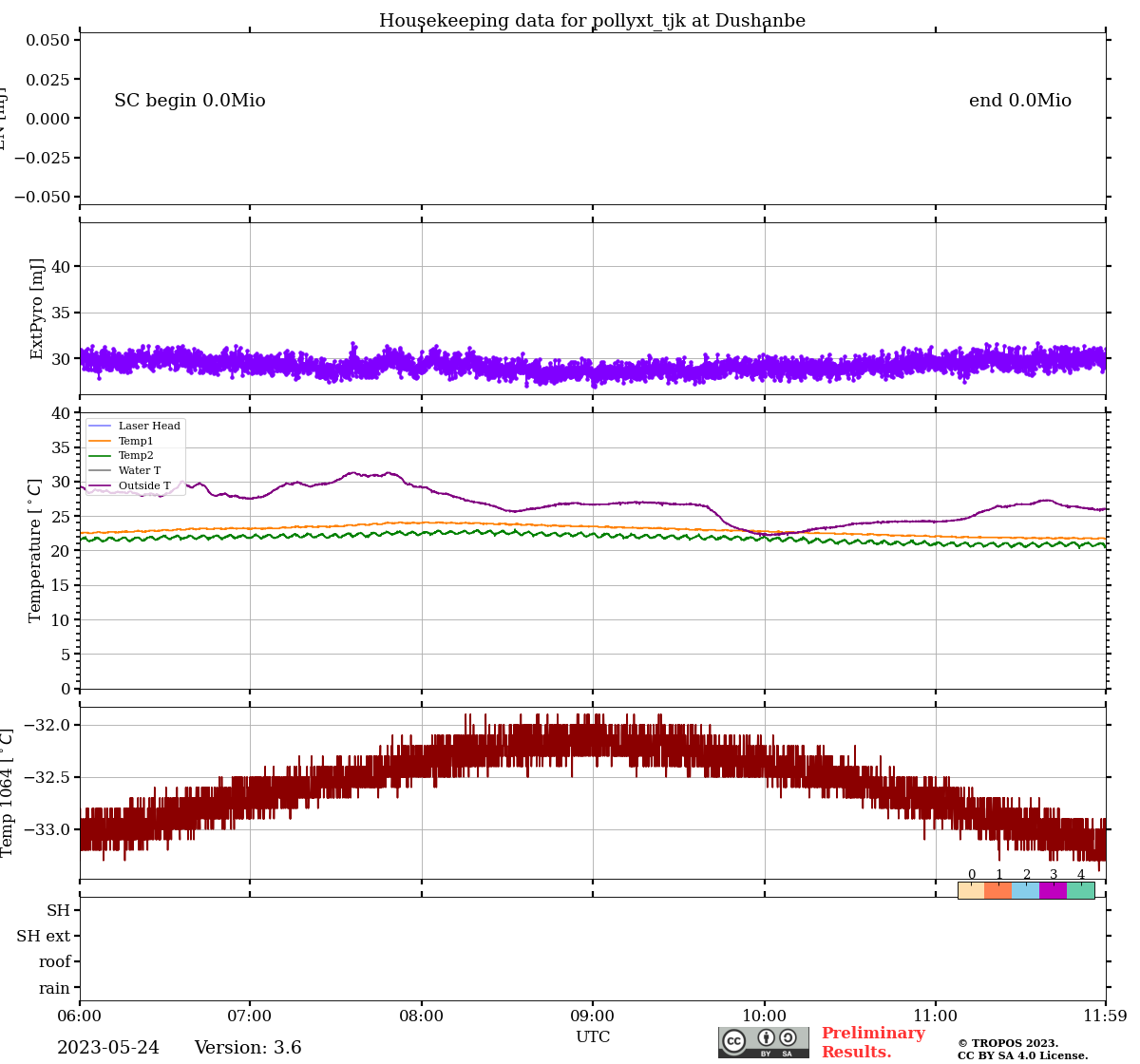
Task: Click the purple Outside T legend marker
Action: [100, 486]
